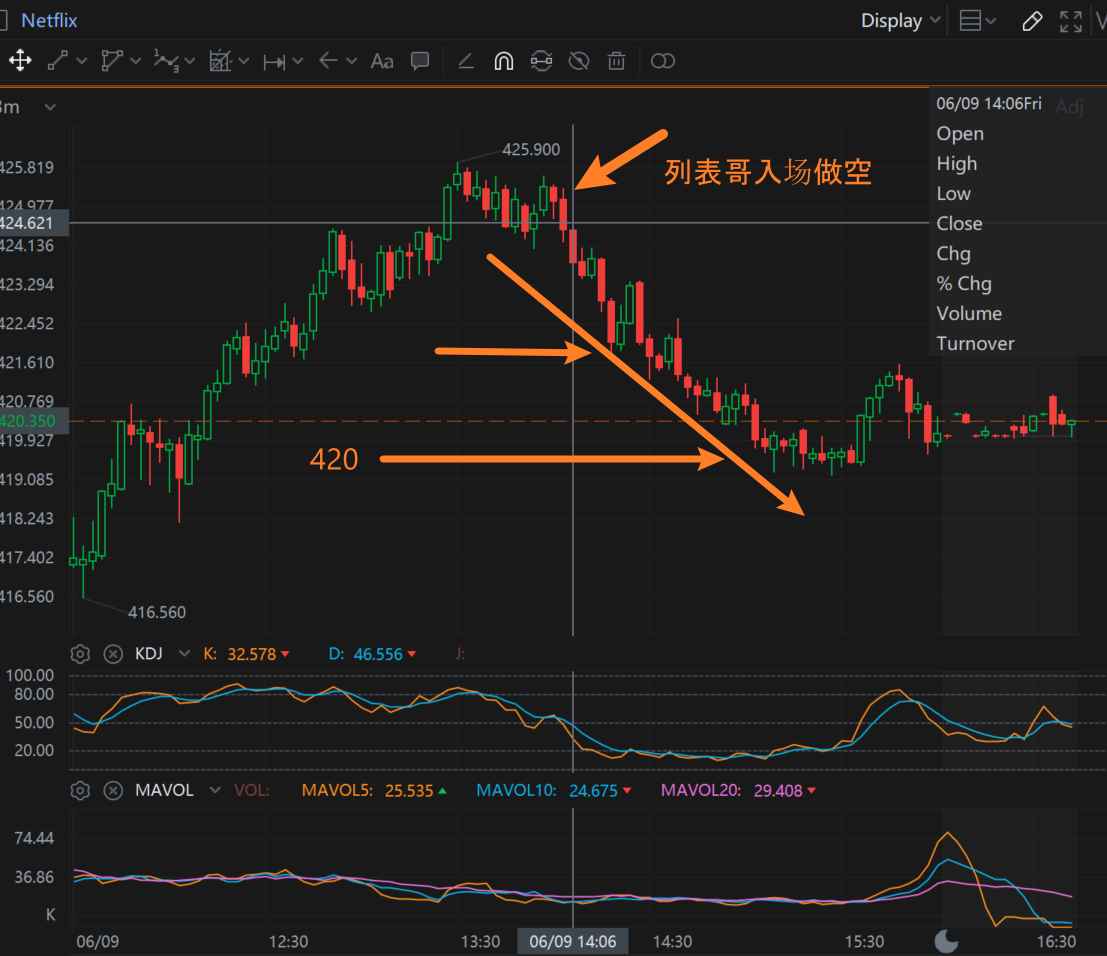1107x956 pixels.
Task: Click the comment bubble note tool
Action: (420, 61)
